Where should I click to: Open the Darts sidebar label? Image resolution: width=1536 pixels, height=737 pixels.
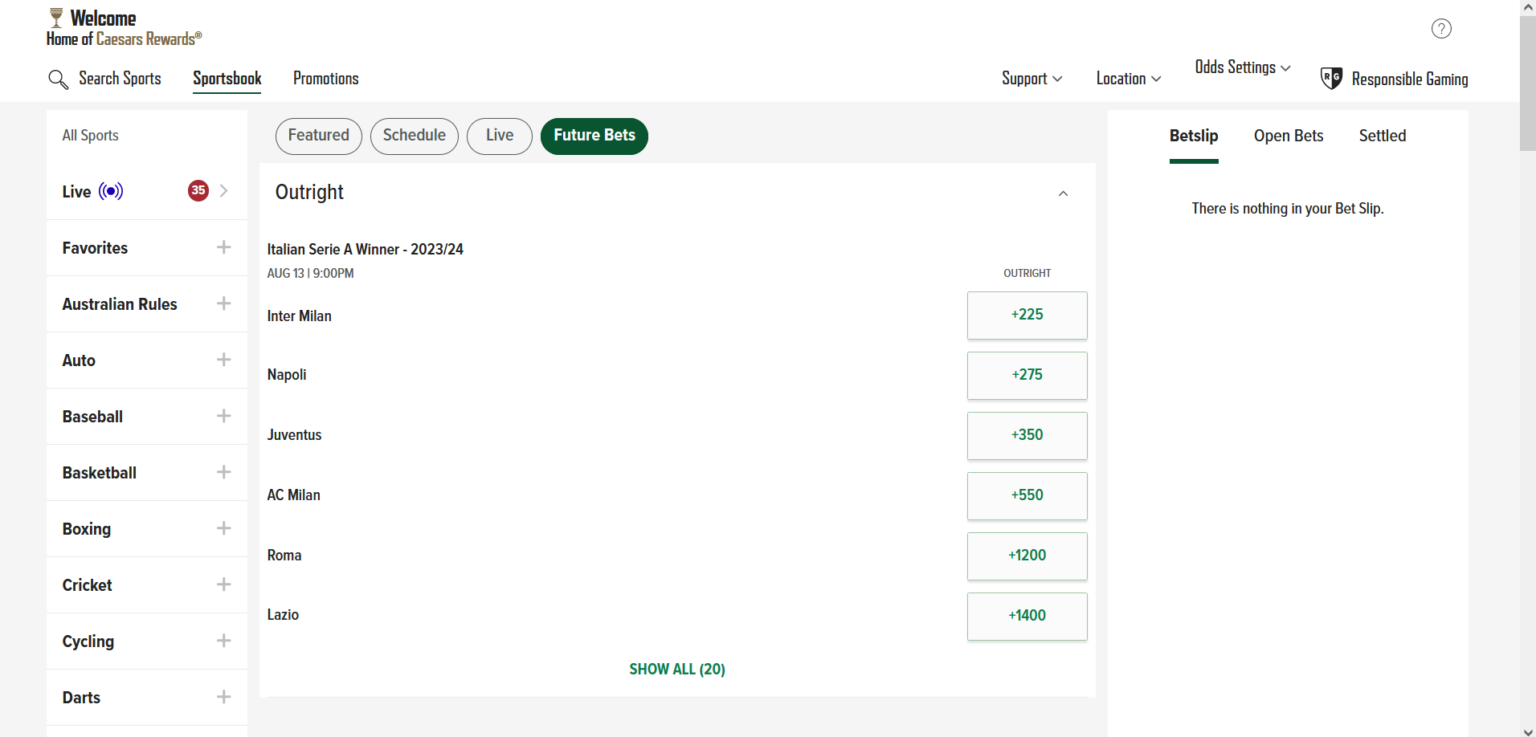tap(81, 697)
